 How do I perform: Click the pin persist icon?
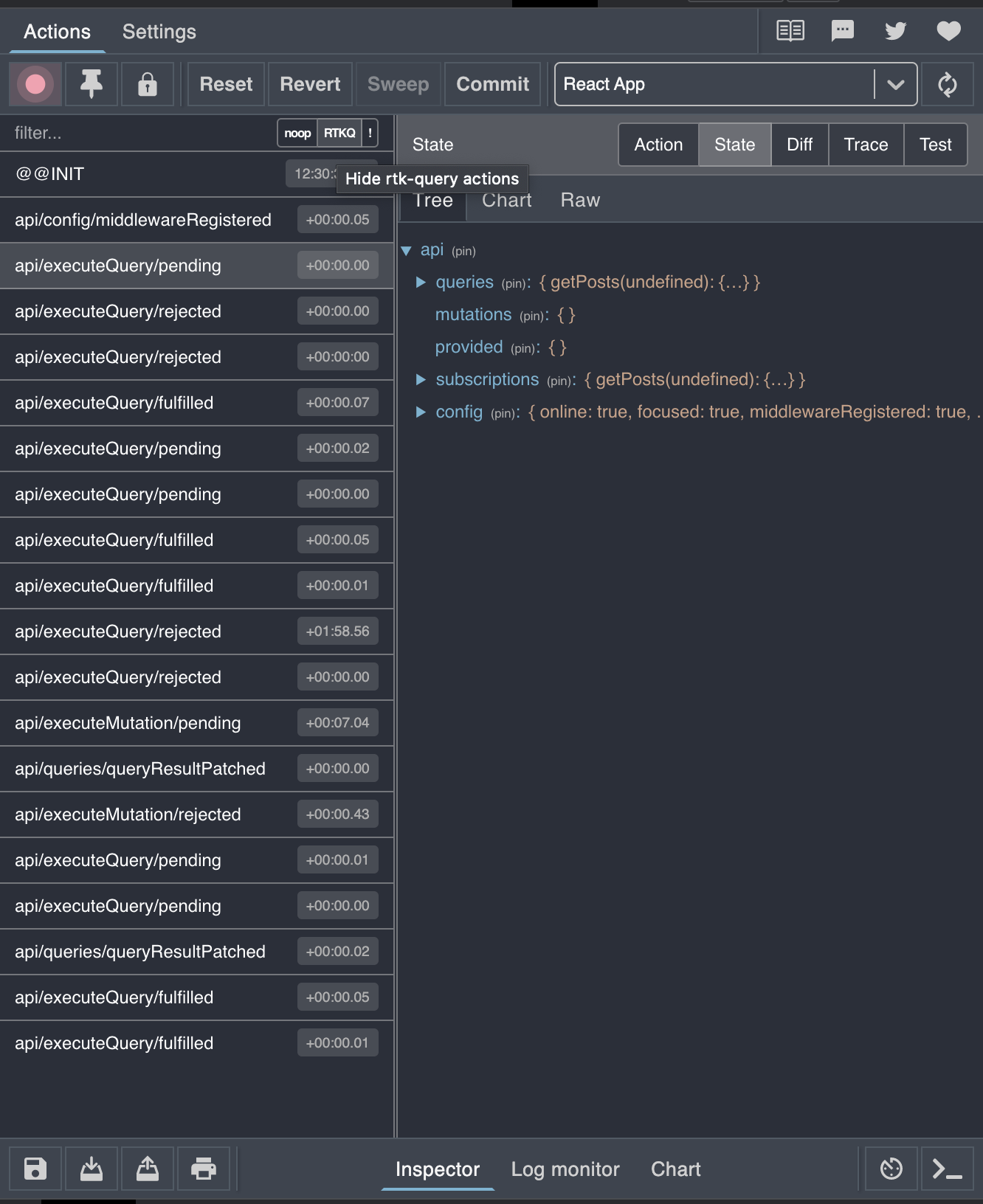92,84
